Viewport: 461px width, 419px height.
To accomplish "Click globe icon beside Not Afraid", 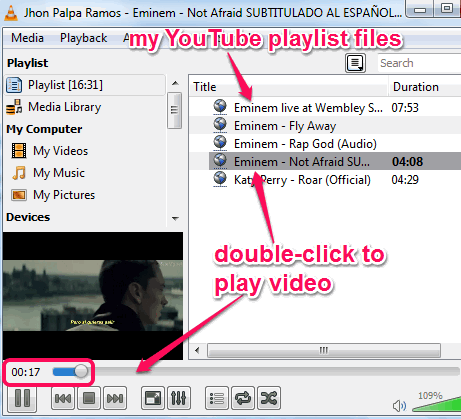I will 220,161.
